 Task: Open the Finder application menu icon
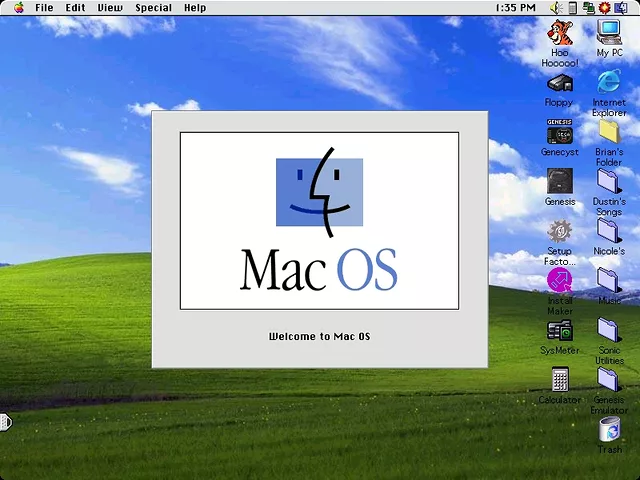pyautogui.click(x=621, y=8)
